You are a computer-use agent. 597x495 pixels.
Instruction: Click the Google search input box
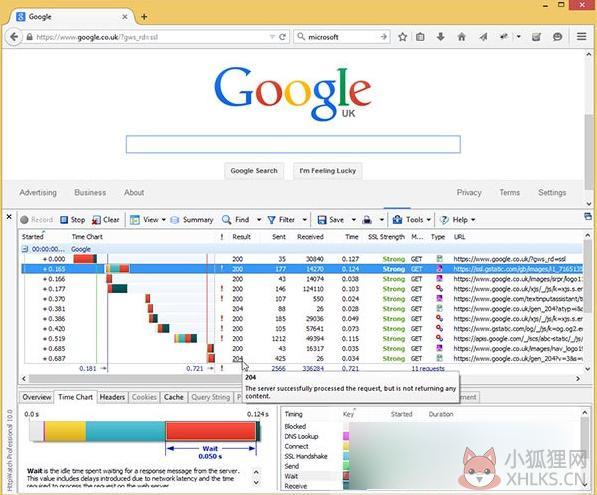click(293, 144)
